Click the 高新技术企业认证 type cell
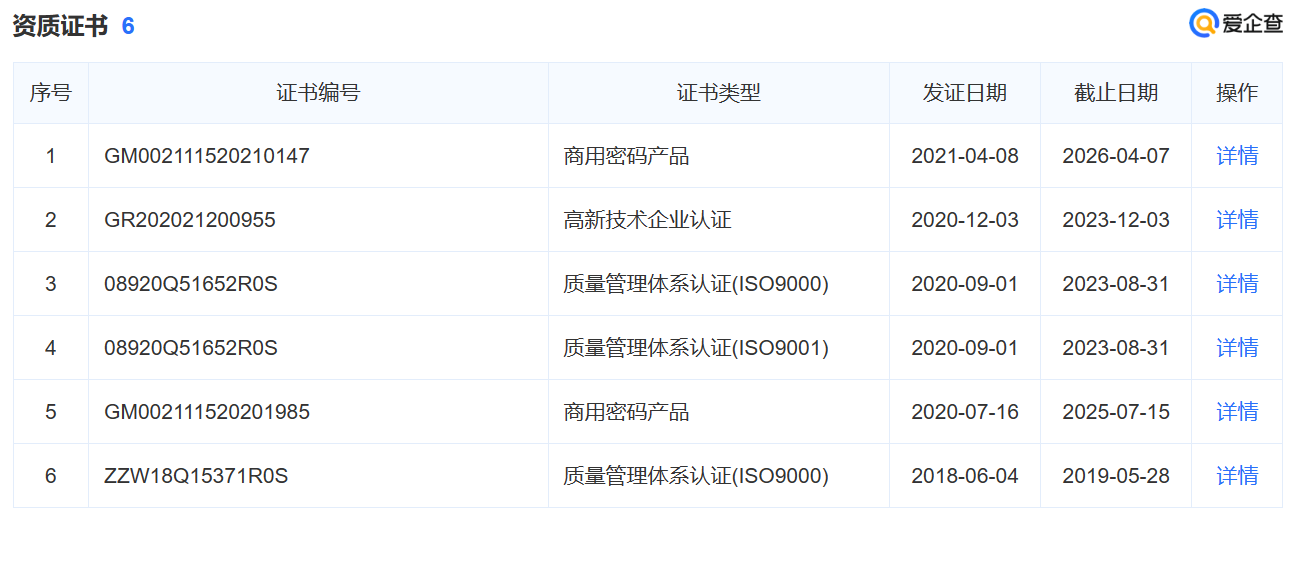1299x570 pixels. tap(647, 220)
